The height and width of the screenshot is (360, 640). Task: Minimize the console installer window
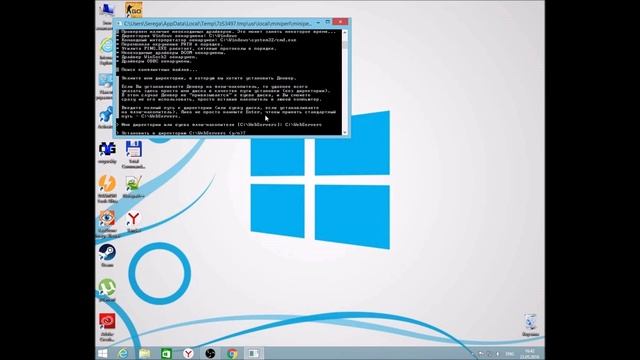coord(318,22)
